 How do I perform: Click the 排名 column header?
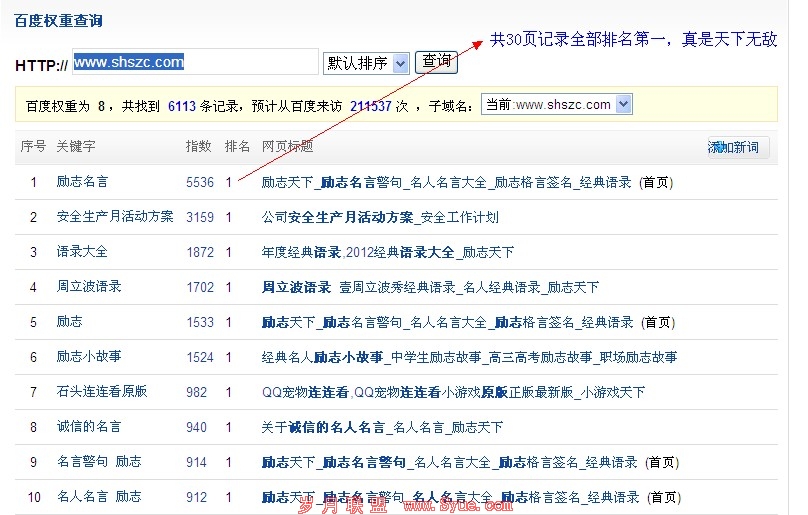237,146
